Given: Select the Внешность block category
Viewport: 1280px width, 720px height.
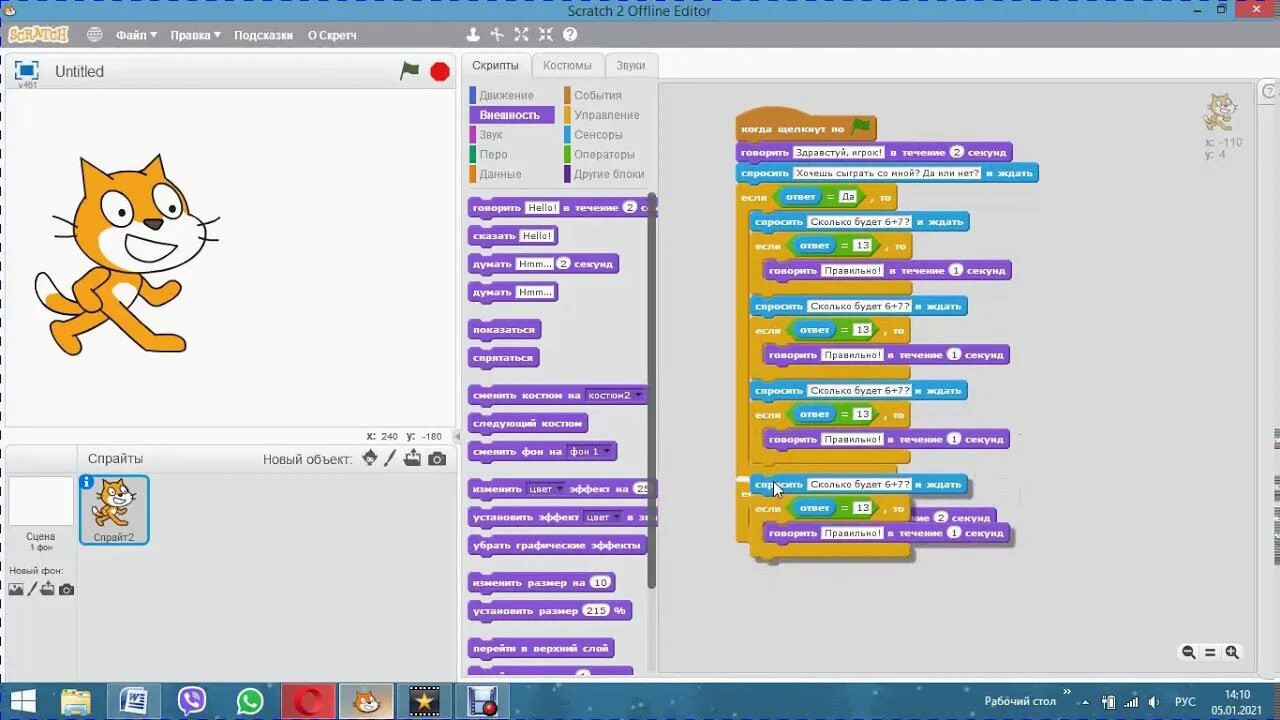Looking at the screenshot, I should [x=511, y=115].
